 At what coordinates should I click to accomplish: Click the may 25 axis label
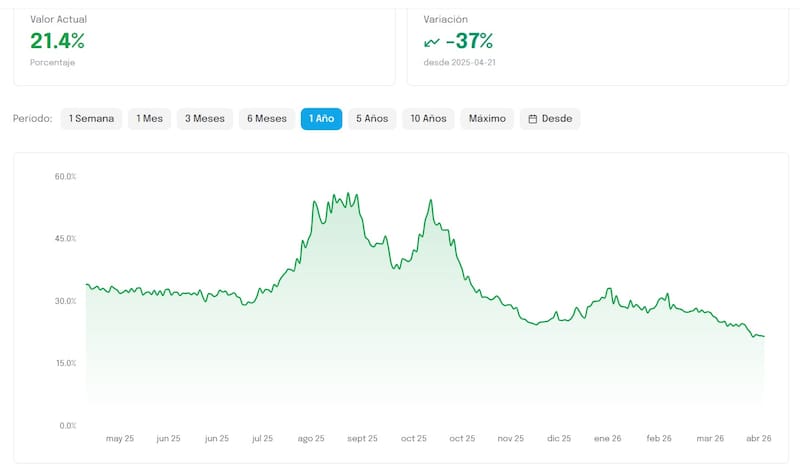[120, 438]
